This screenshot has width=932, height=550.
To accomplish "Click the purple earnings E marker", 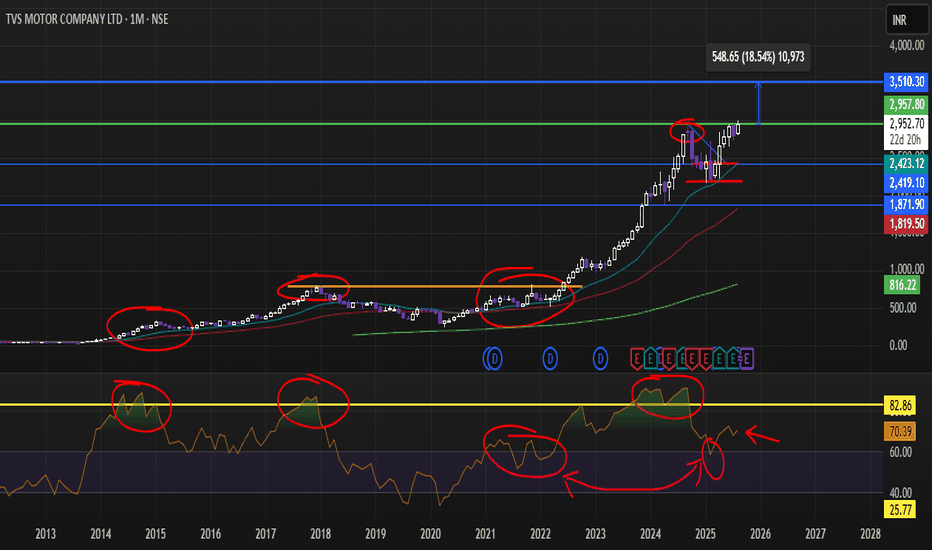I will tap(747, 359).
